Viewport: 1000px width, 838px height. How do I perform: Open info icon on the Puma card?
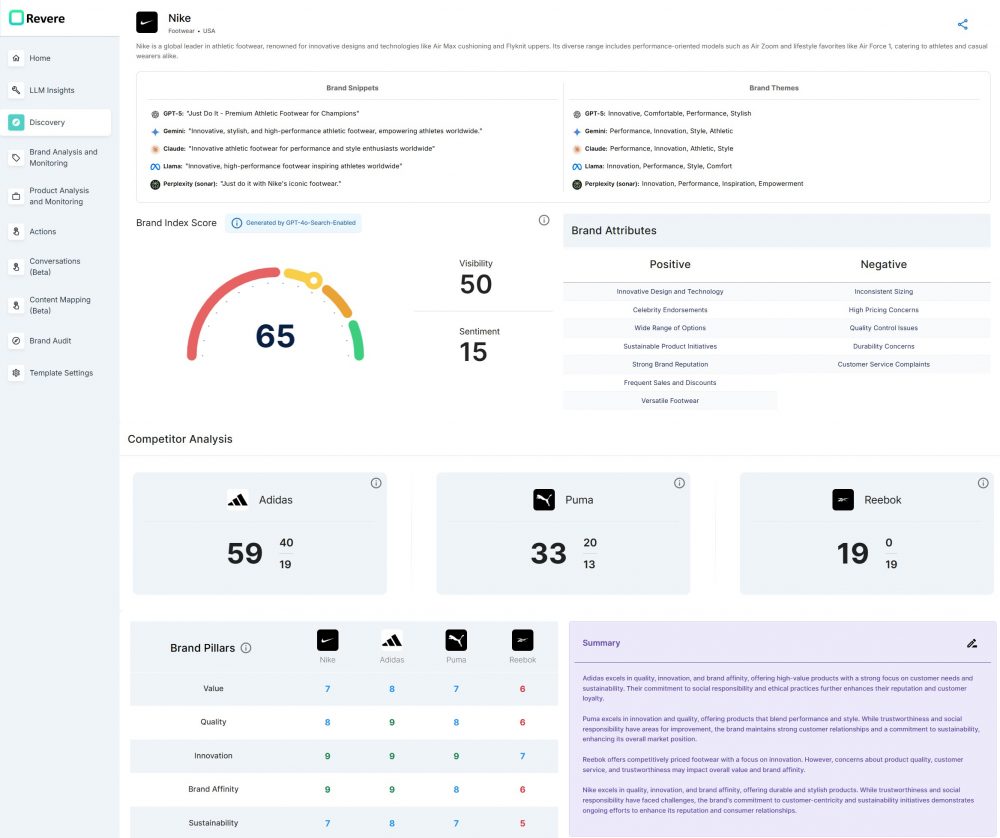(x=679, y=483)
